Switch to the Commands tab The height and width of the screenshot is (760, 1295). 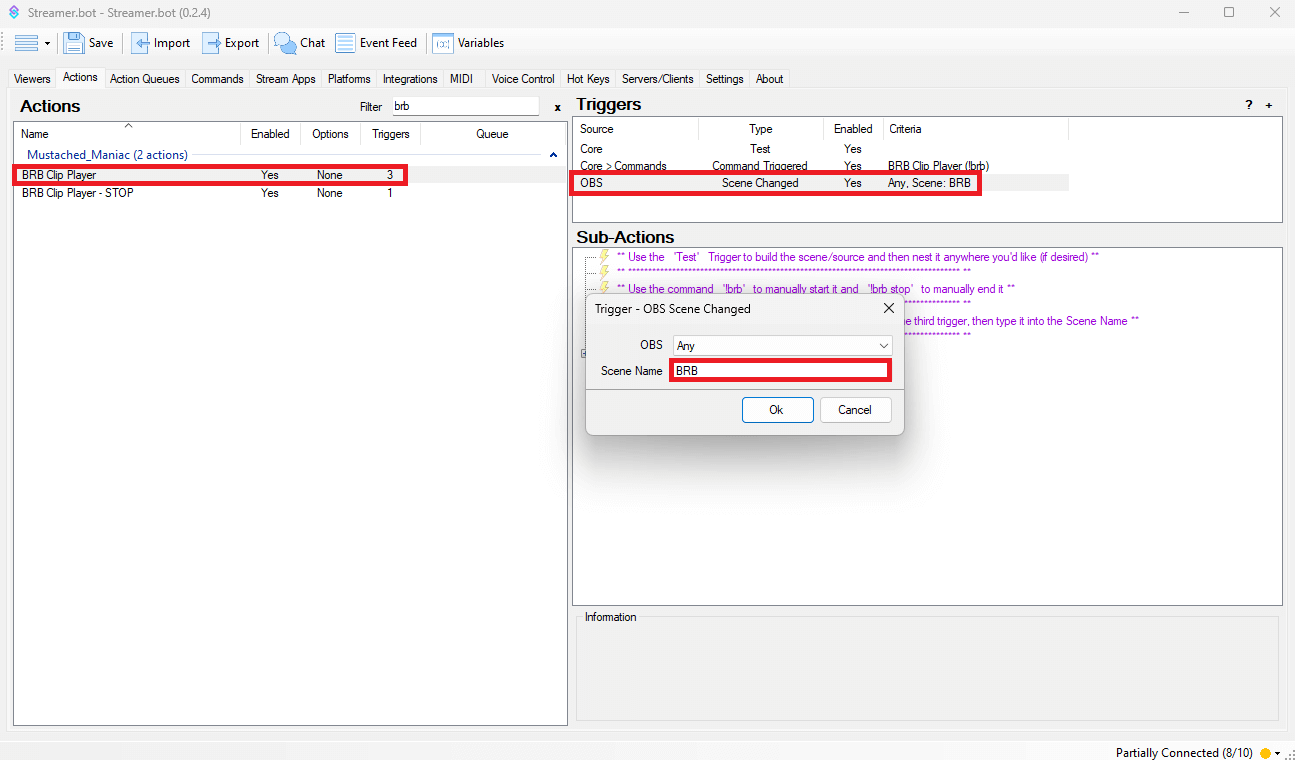tap(217, 79)
